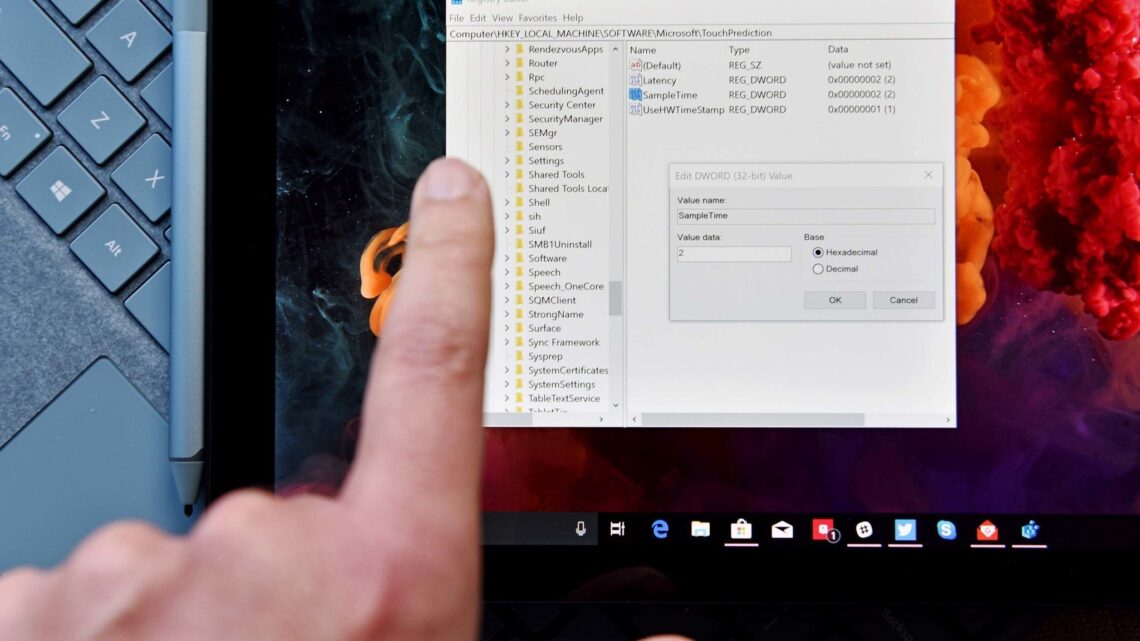Viewport: 1140px width, 641px height.
Task: Open the View menu
Action: [x=502, y=17]
